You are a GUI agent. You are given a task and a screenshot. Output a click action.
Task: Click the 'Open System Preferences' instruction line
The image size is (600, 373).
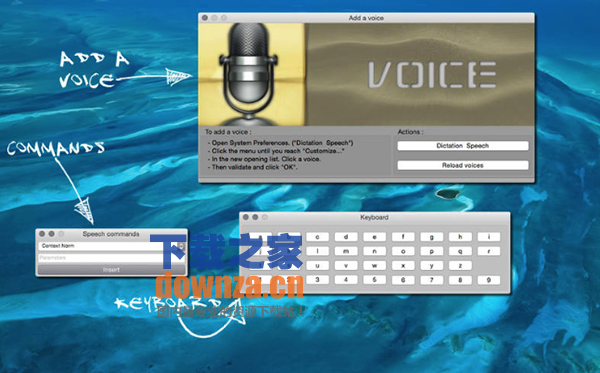point(280,143)
